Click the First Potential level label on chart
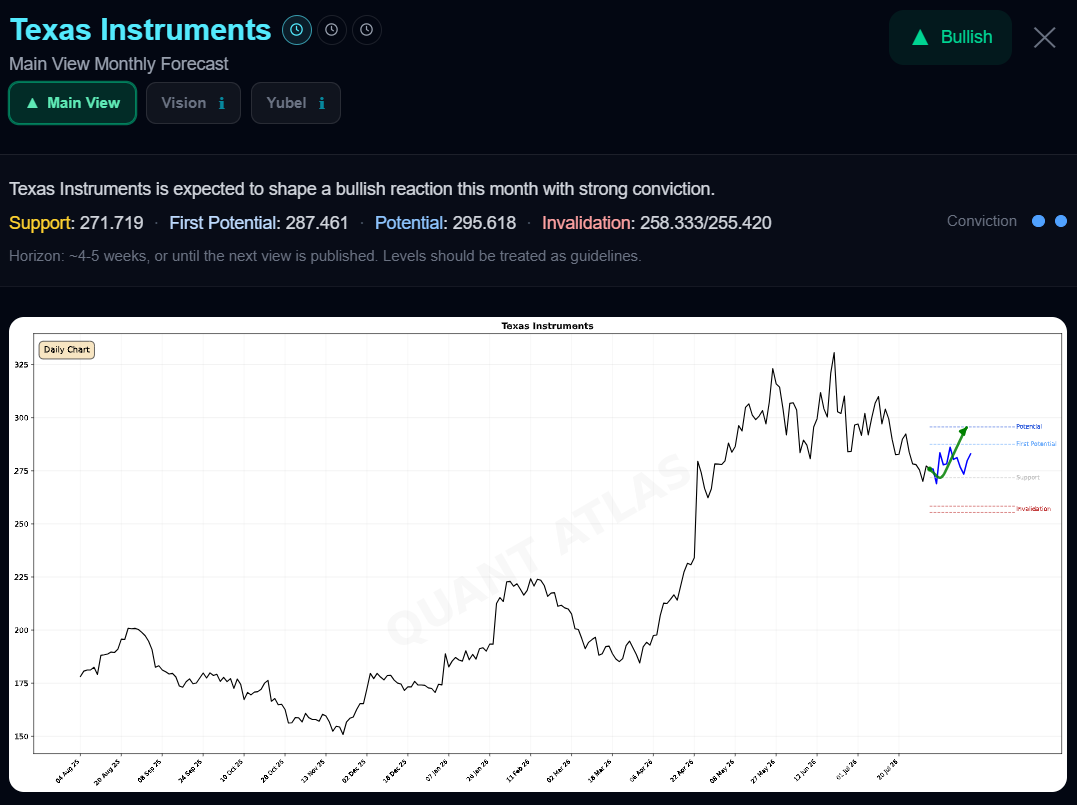The height and width of the screenshot is (805, 1077). click(x=1036, y=444)
